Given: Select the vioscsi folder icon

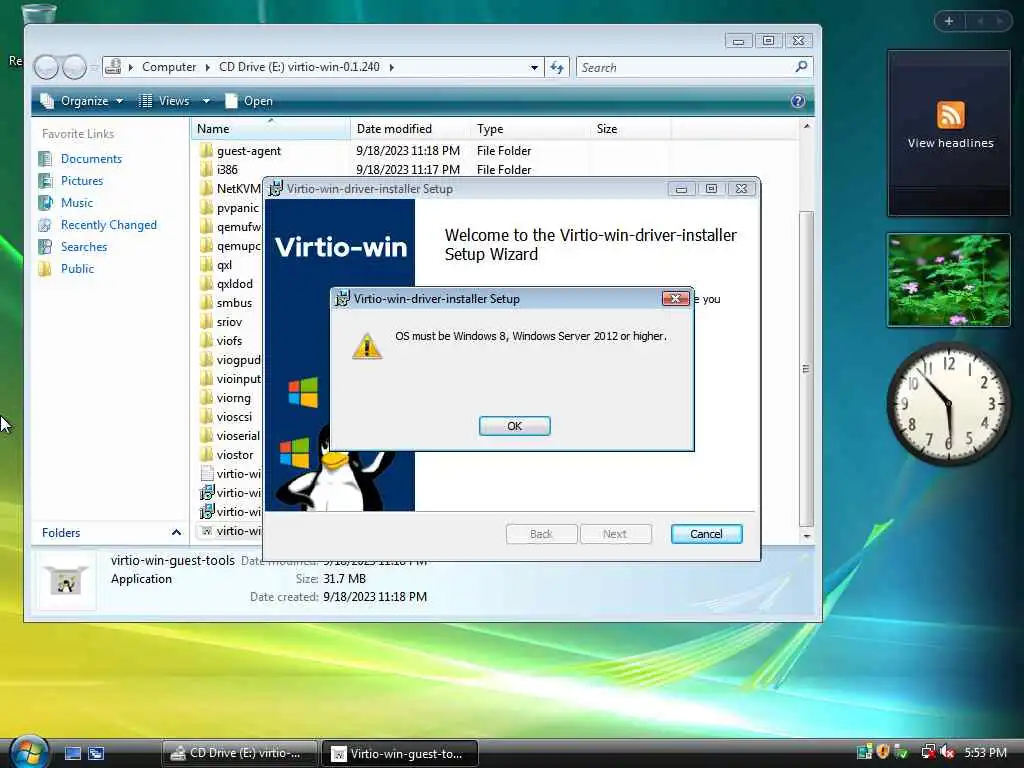Looking at the screenshot, I should click(x=206, y=417).
